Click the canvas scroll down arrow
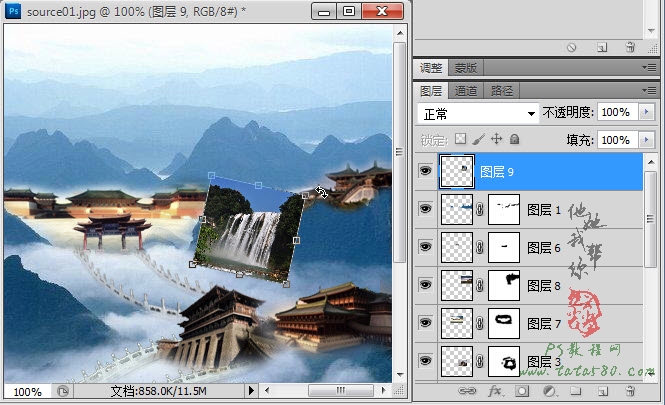 400,375
